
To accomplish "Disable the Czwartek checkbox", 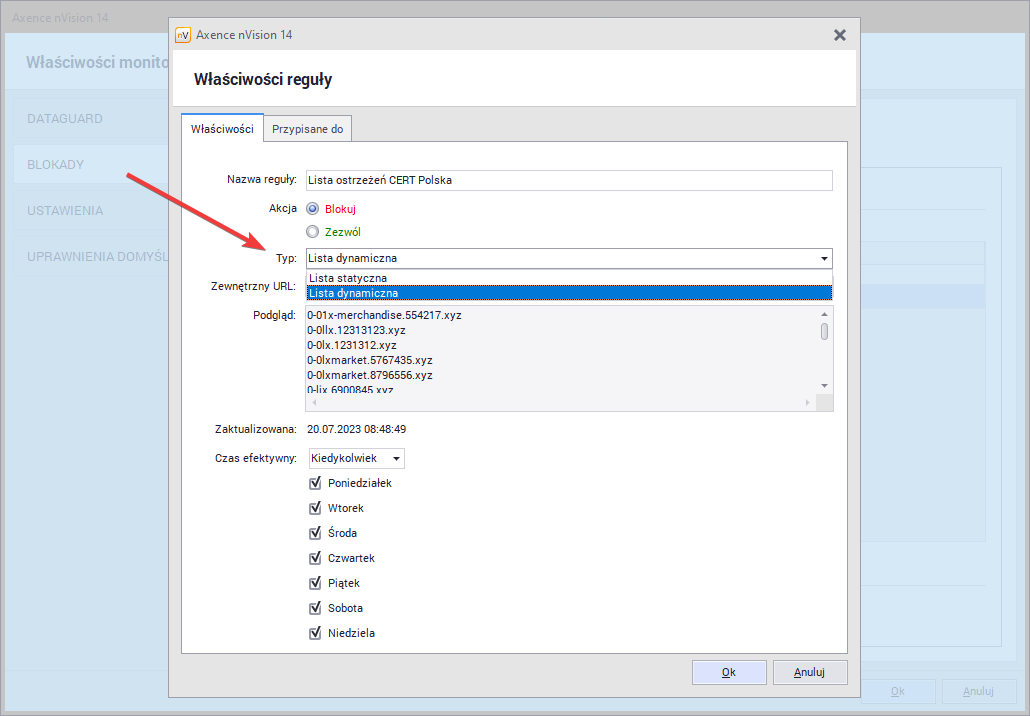I will pos(316,558).
